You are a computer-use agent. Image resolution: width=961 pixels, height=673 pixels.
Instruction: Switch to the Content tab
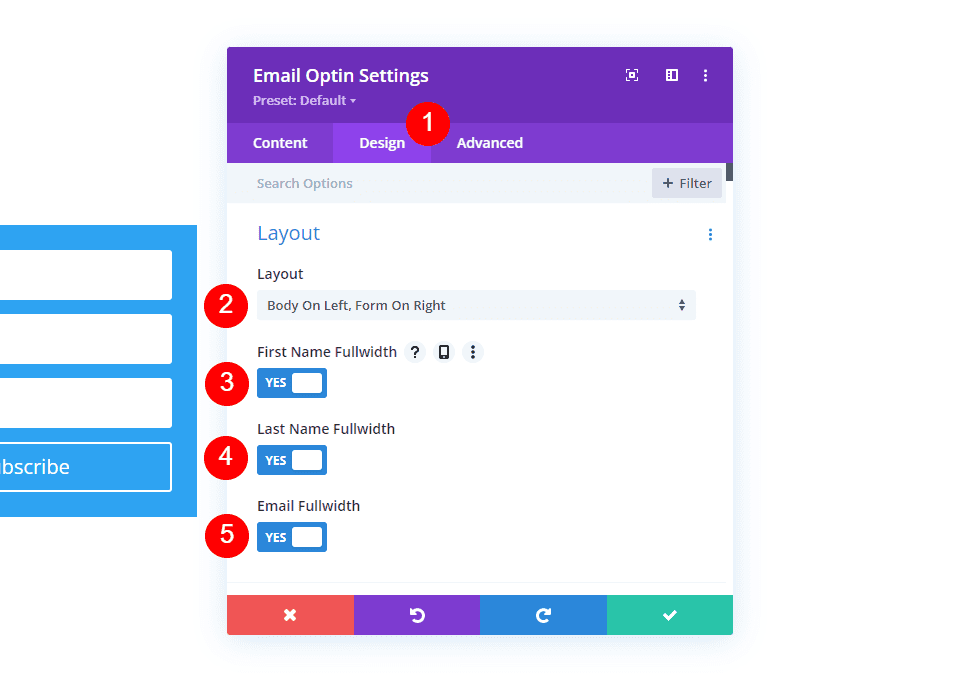[280, 142]
